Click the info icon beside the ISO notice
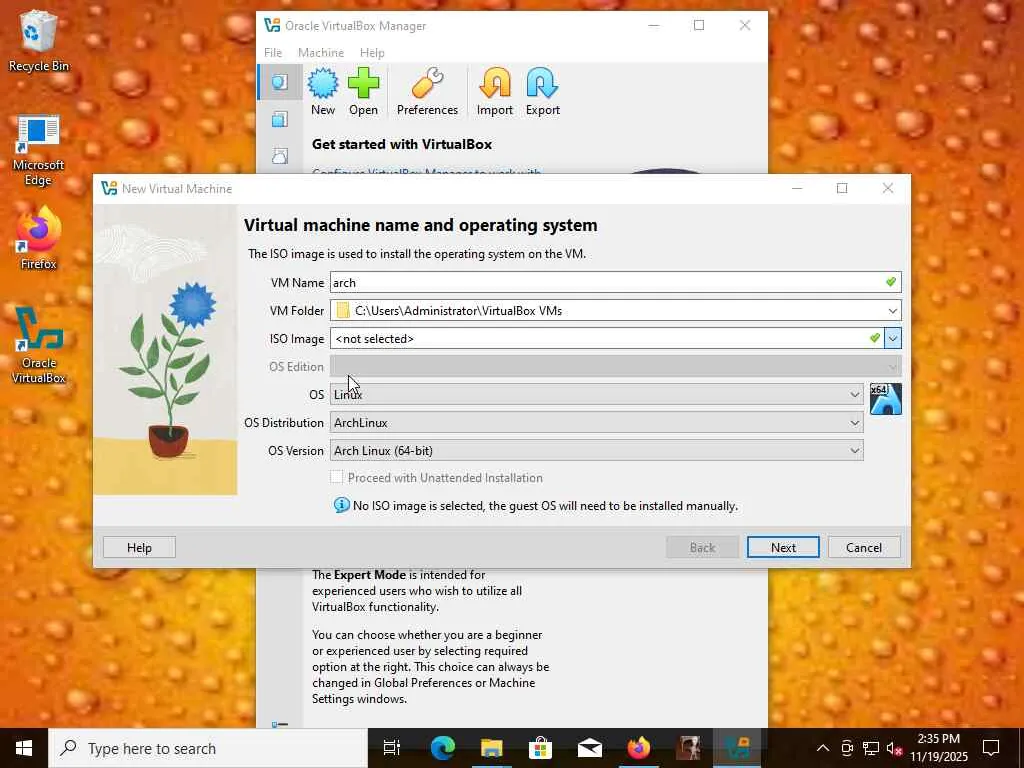The width and height of the screenshot is (1024, 768). 342,505
